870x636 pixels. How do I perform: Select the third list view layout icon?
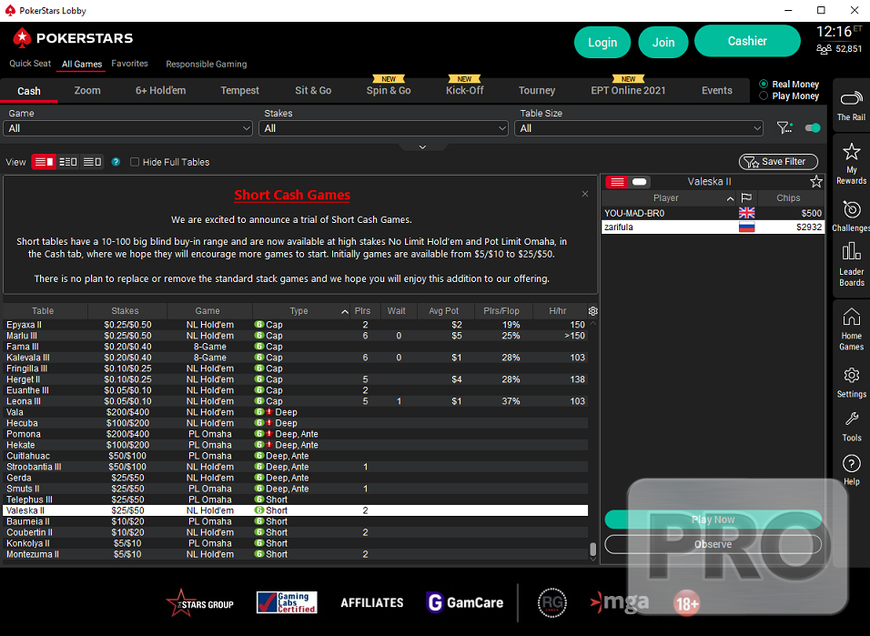(92, 162)
